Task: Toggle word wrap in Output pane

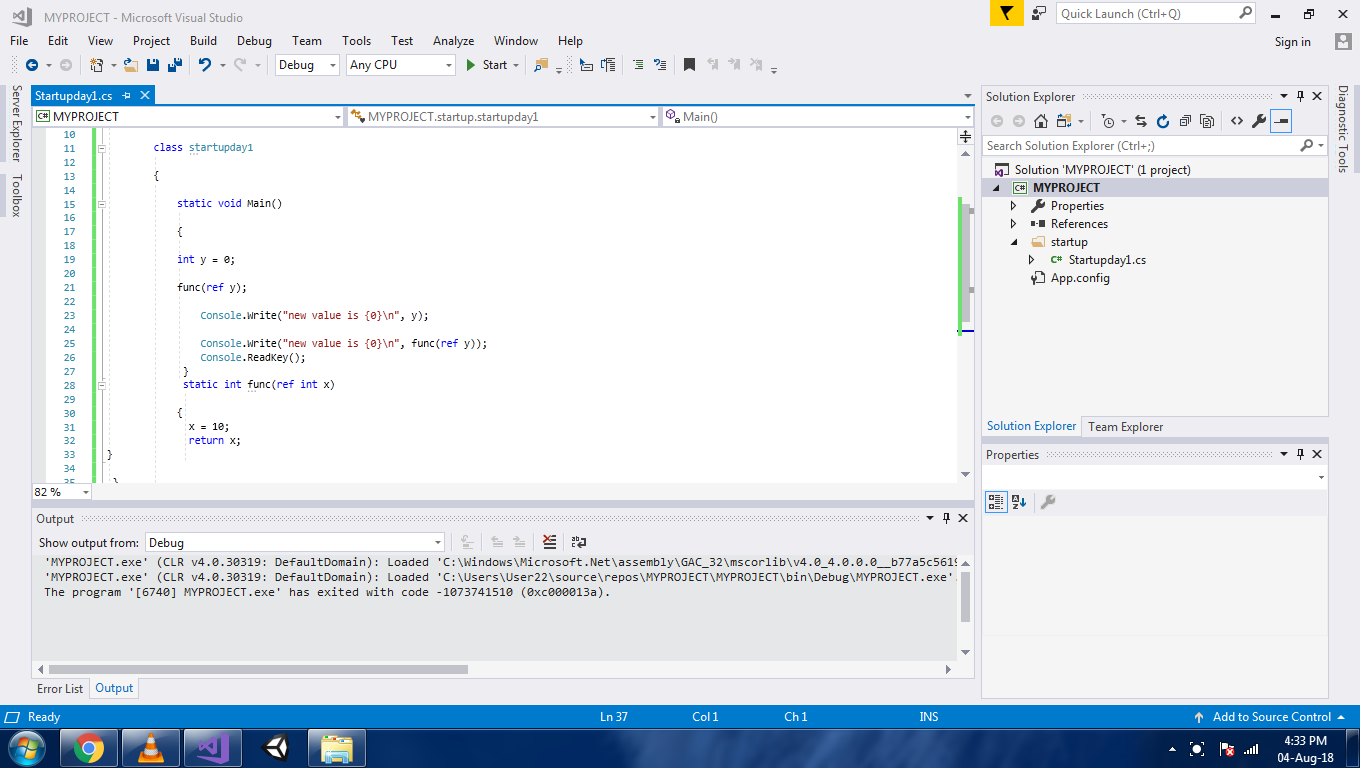Action: click(x=579, y=542)
